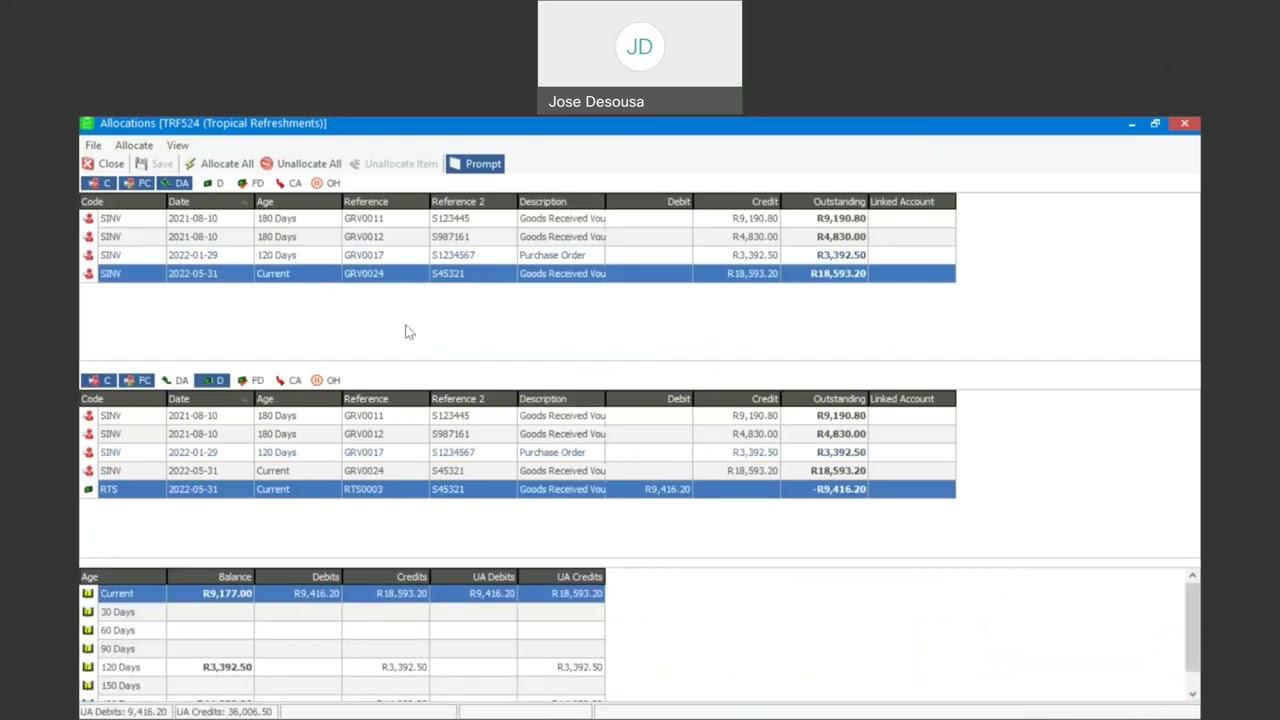Viewport: 1280px width, 720px height.
Task: Toggle the FD filter in the upper grid
Action: [x=250, y=183]
